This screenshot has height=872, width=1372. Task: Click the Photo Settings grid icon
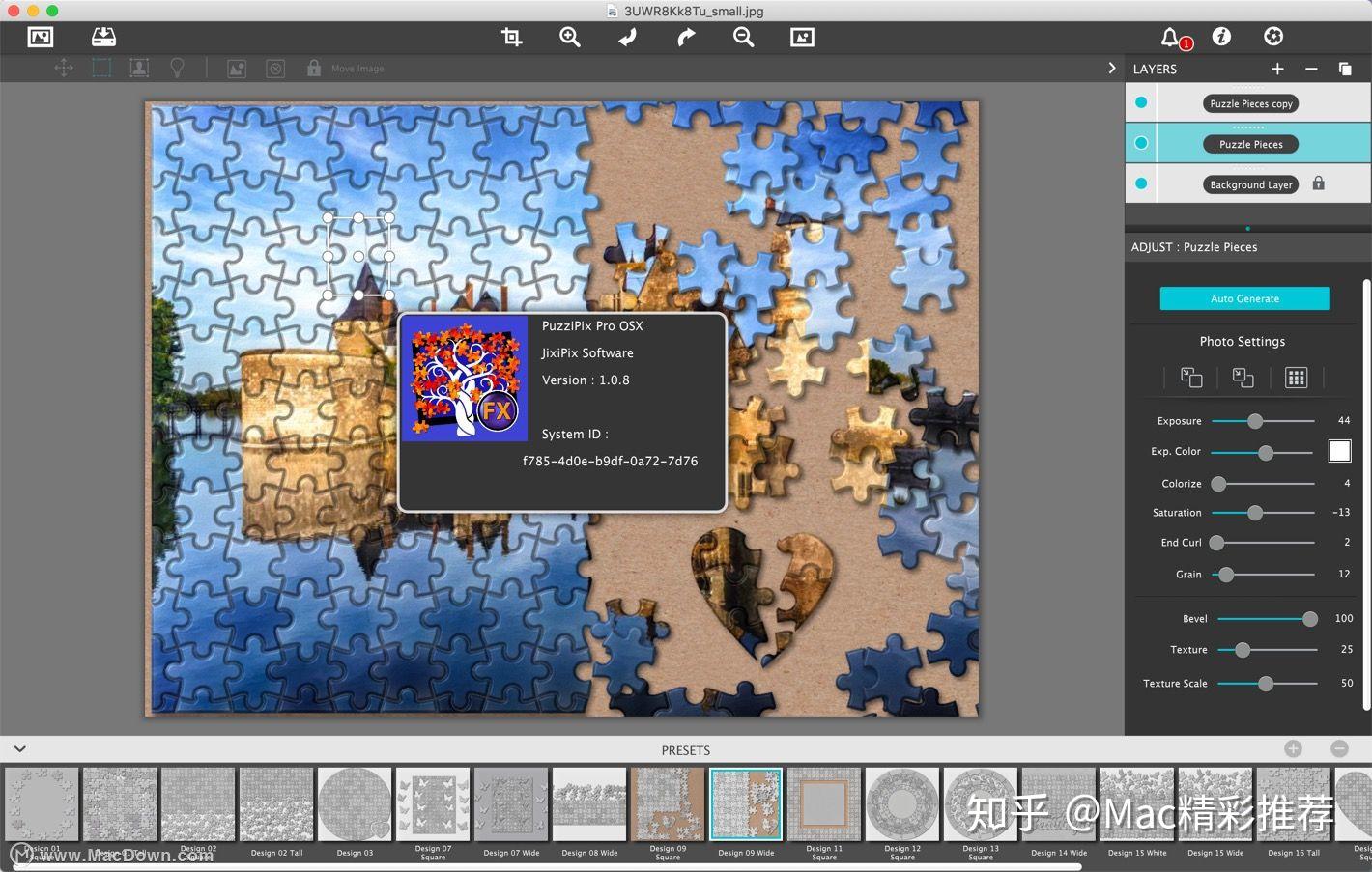(1296, 378)
